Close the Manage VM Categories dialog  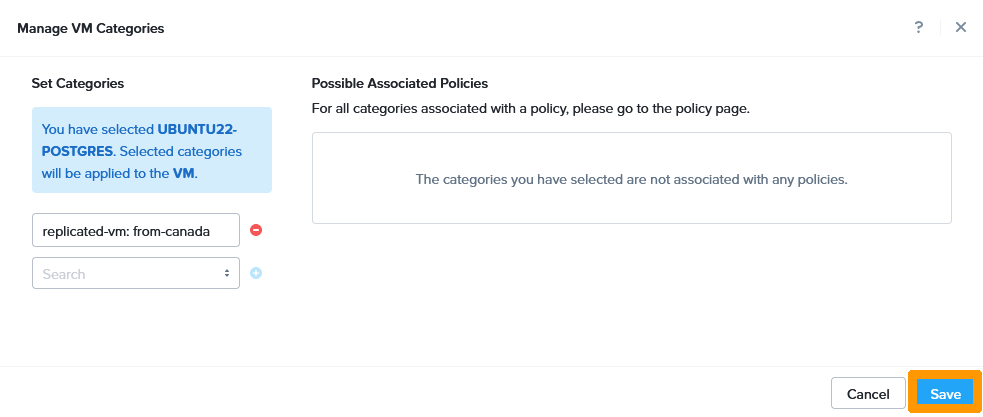(961, 27)
